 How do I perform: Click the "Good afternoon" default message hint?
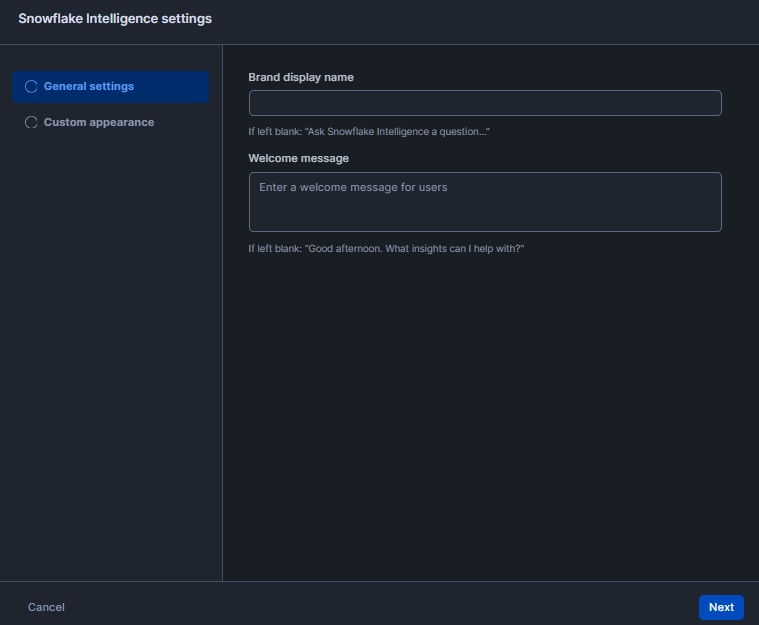click(x=386, y=249)
